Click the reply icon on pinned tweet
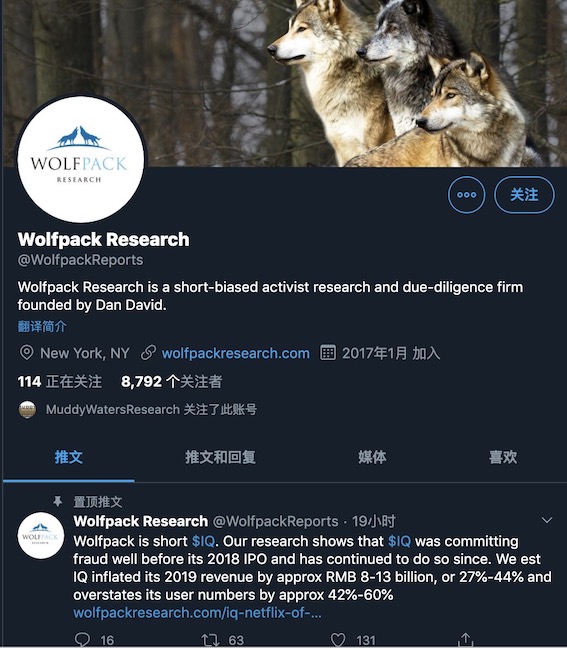Image resolution: width=567 pixels, height=650 pixels. tap(82, 640)
